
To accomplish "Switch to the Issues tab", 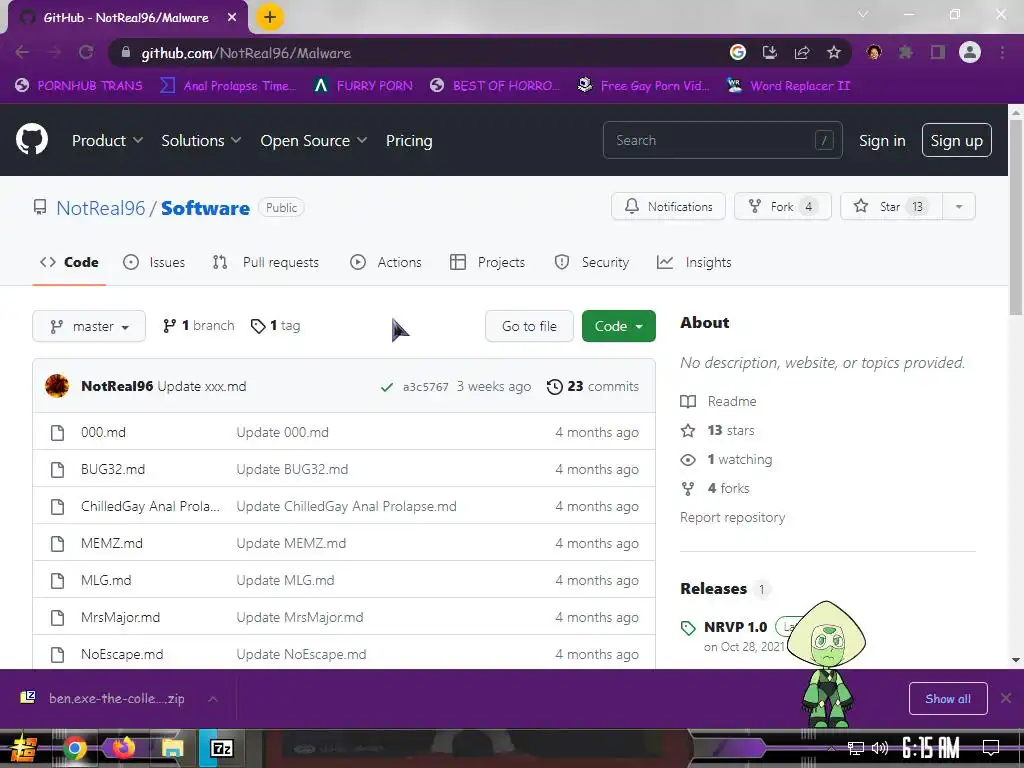I will tap(154, 262).
